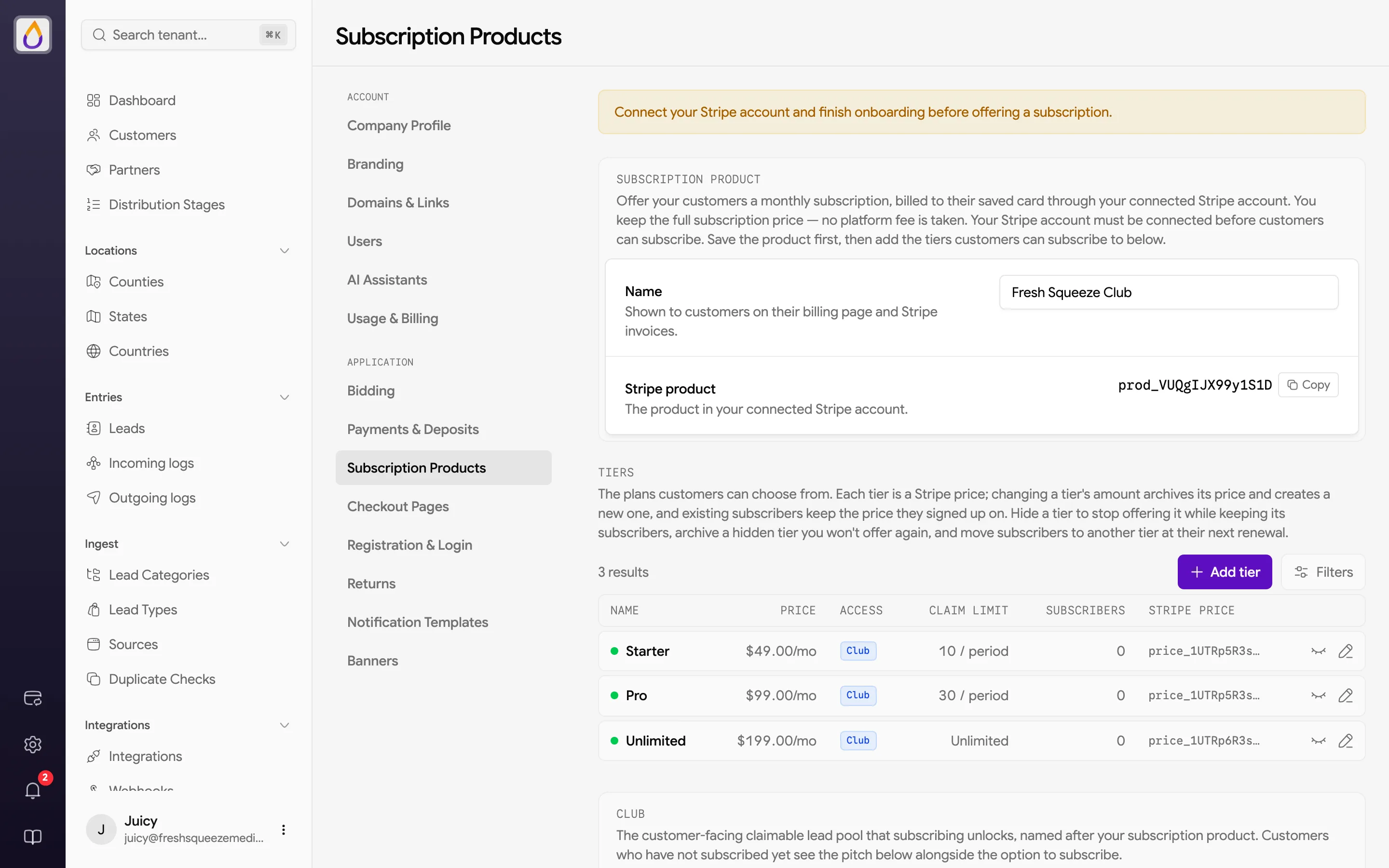Click the flame logo icon
The image size is (1389, 868).
33,34
